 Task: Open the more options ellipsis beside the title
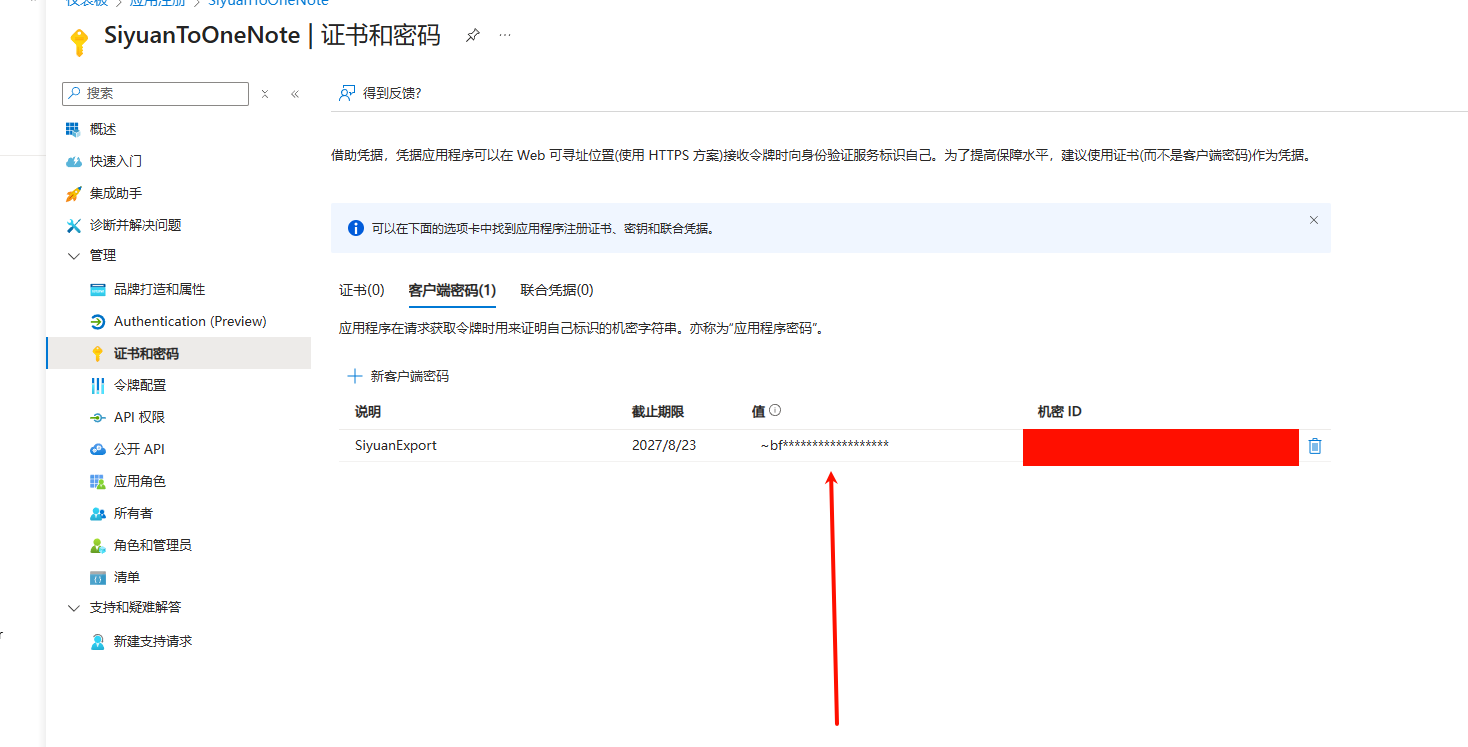click(505, 35)
